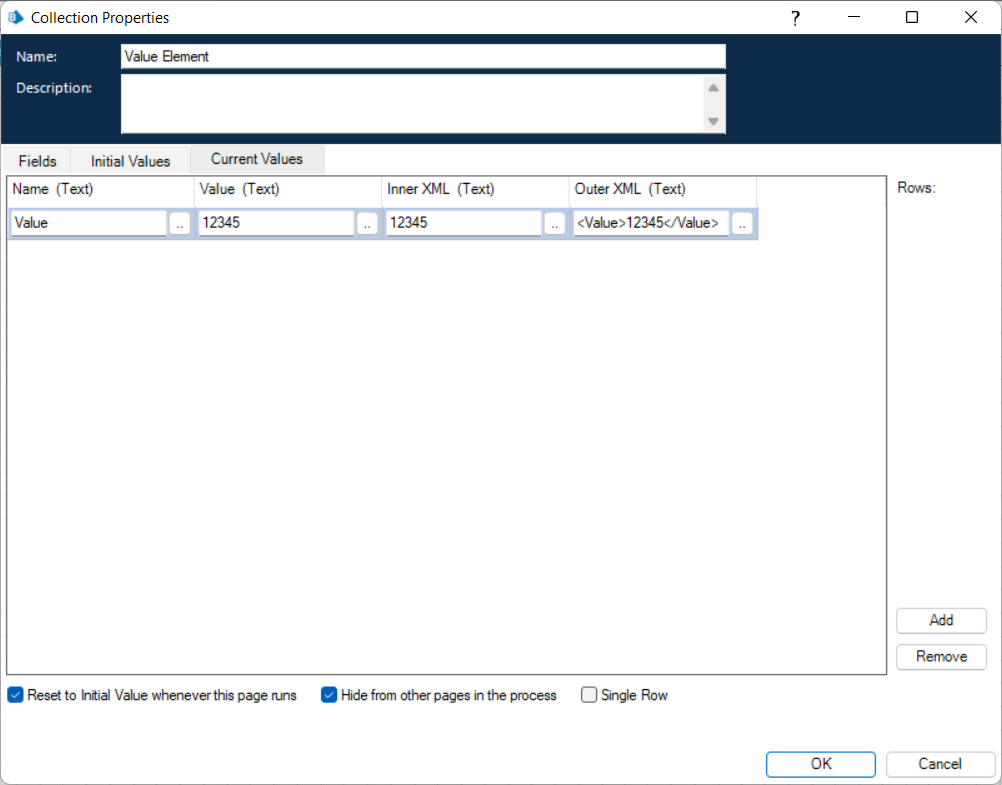Image resolution: width=1002 pixels, height=785 pixels.
Task: Open the Initial Values tab
Action: pos(129,160)
